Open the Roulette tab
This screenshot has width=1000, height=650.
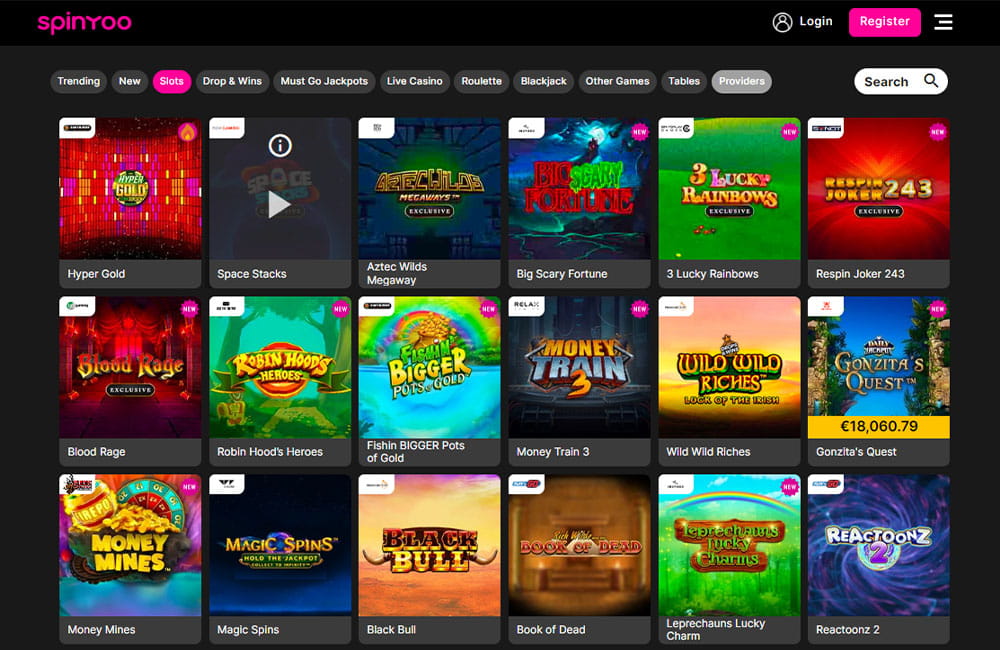click(x=482, y=81)
